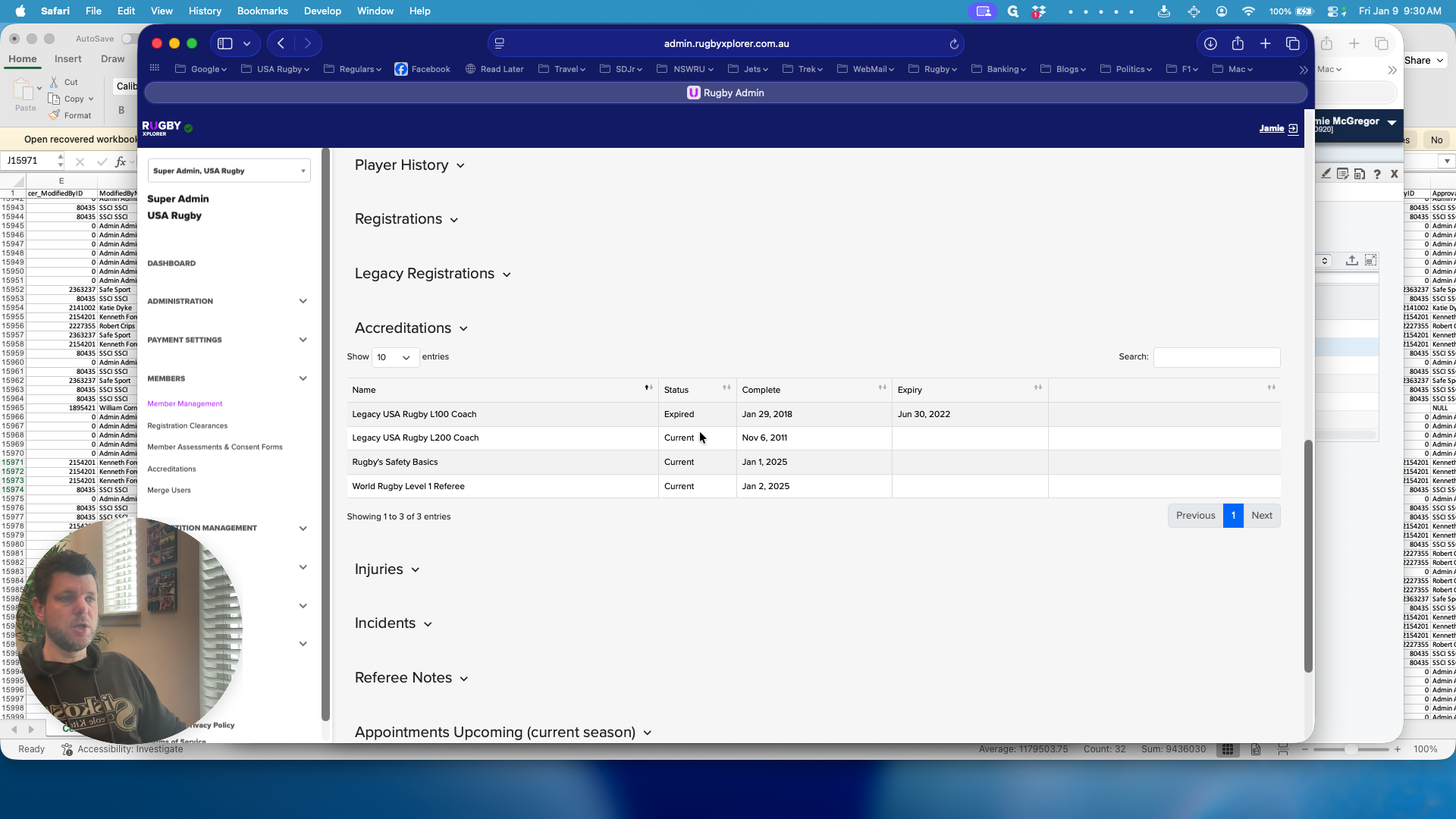Go back with Safari's back arrow
This screenshot has height=819, width=1456.
[281, 44]
